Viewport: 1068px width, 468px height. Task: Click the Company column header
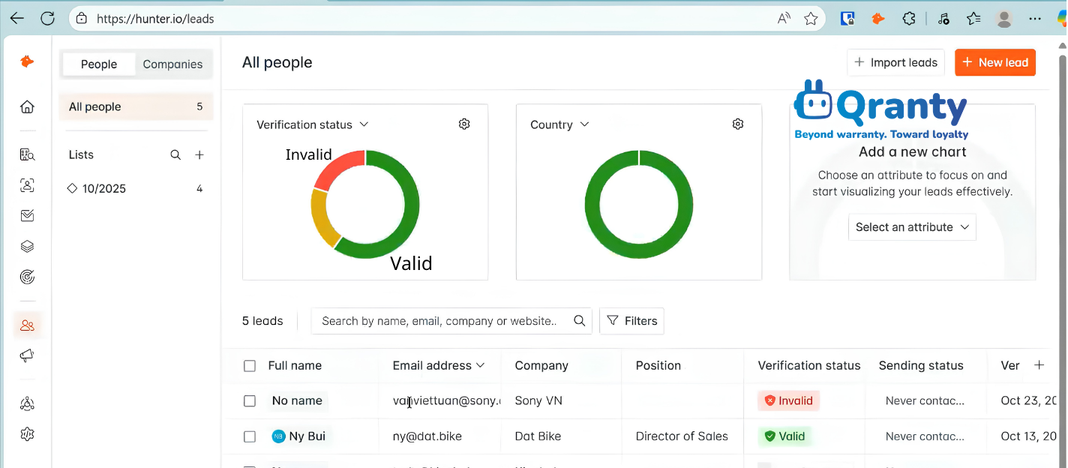pos(541,366)
